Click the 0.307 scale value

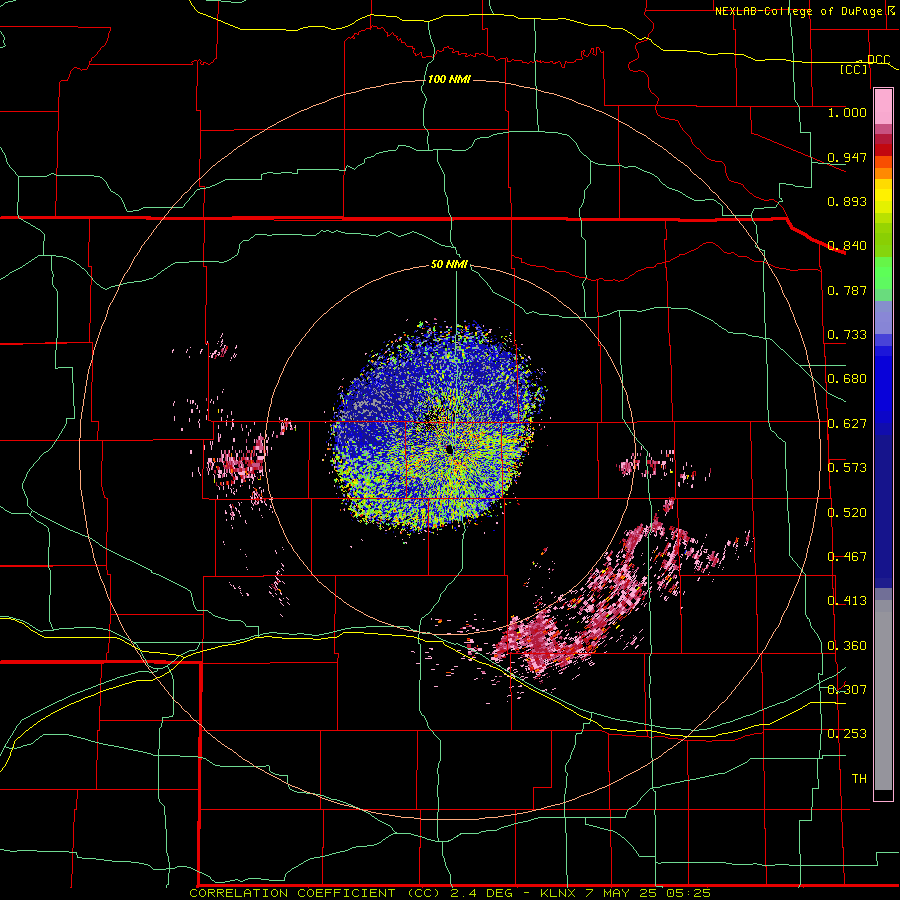(x=847, y=690)
